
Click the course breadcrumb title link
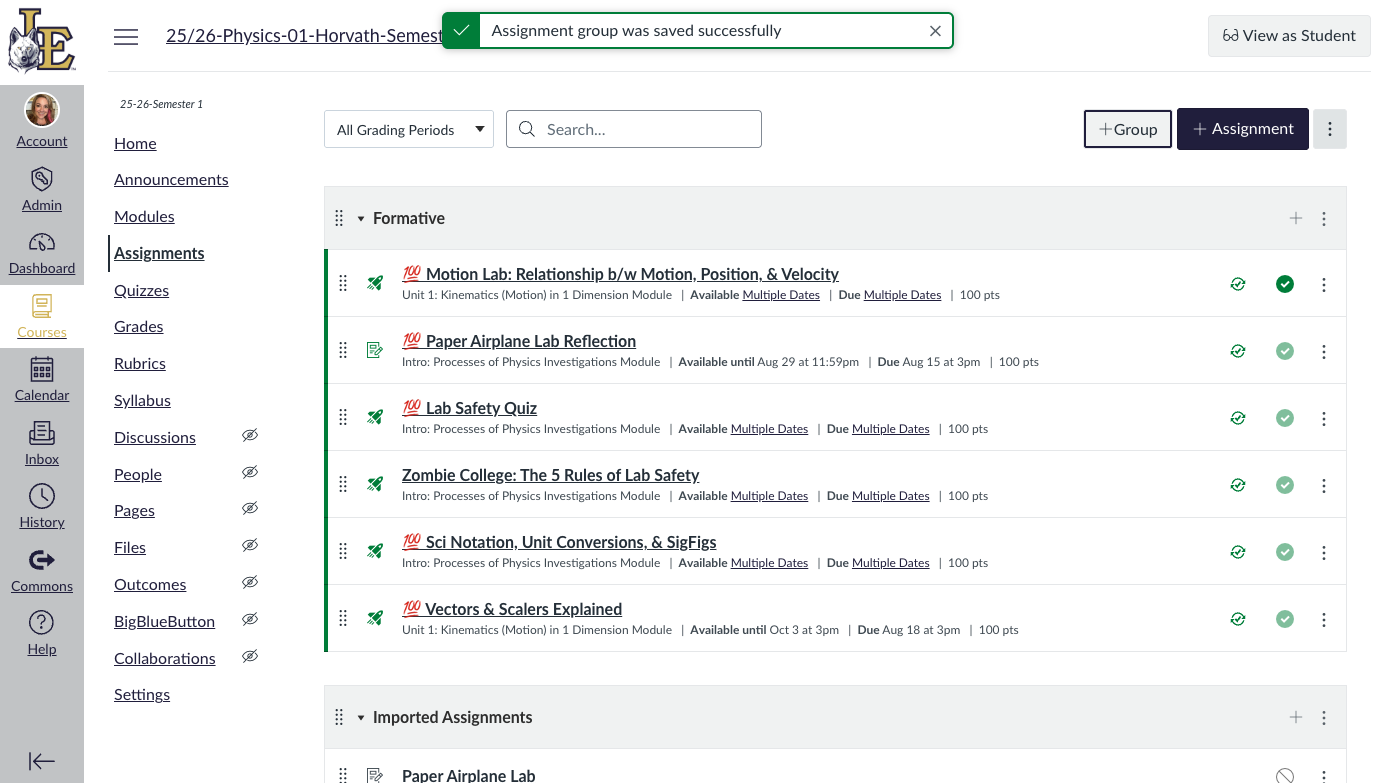tap(304, 36)
